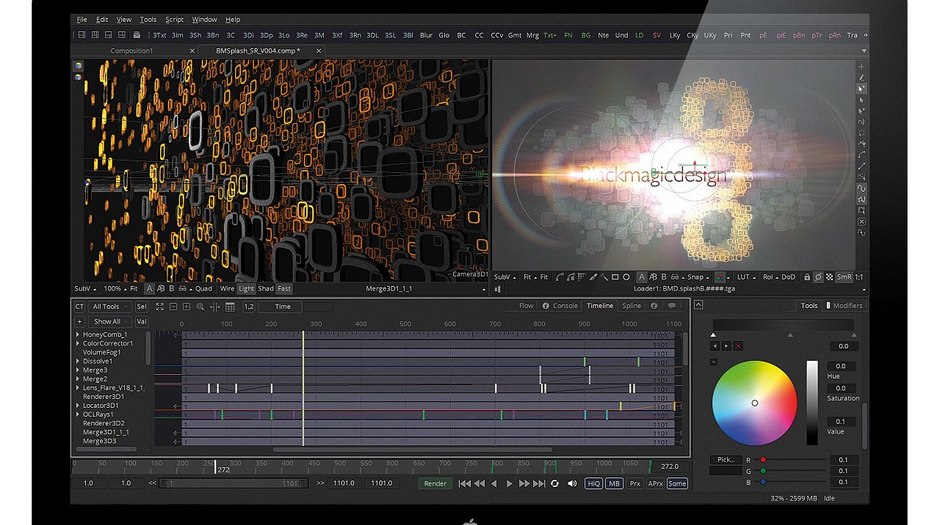This screenshot has width=940, height=525.
Task: Add the Glo glow tool
Action: [444, 35]
